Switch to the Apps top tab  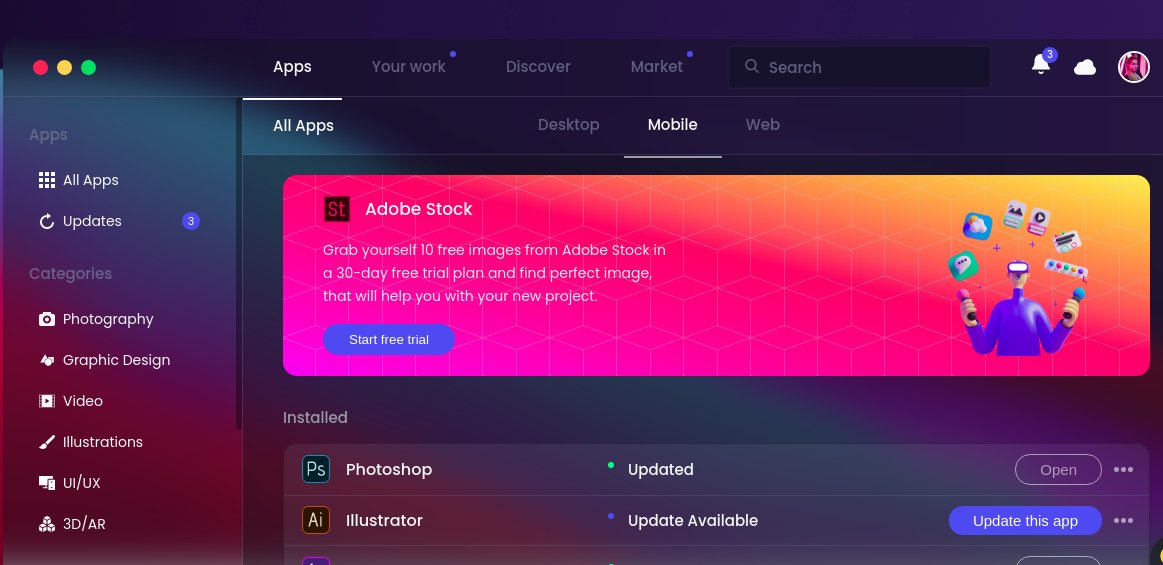click(292, 67)
